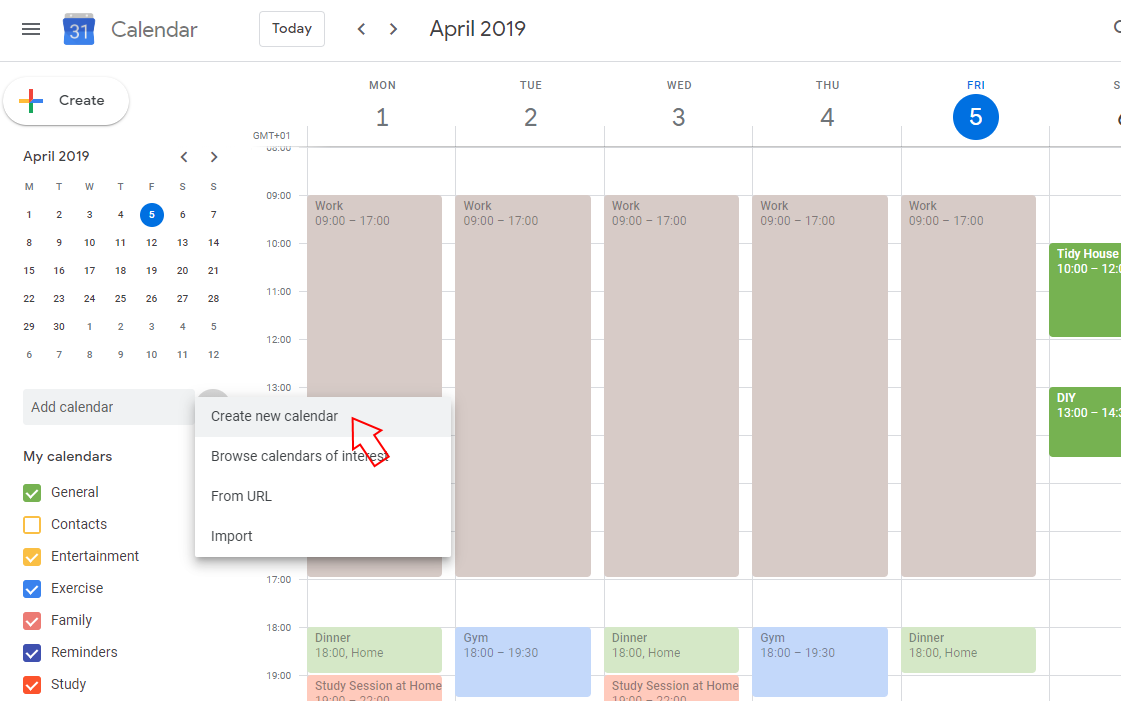1121x701 pixels.
Task: Click the General calendar label
Action: [74, 492]
